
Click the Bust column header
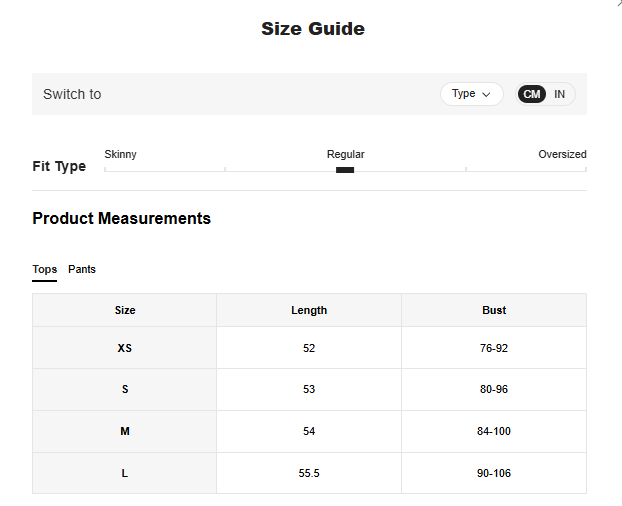494,310
